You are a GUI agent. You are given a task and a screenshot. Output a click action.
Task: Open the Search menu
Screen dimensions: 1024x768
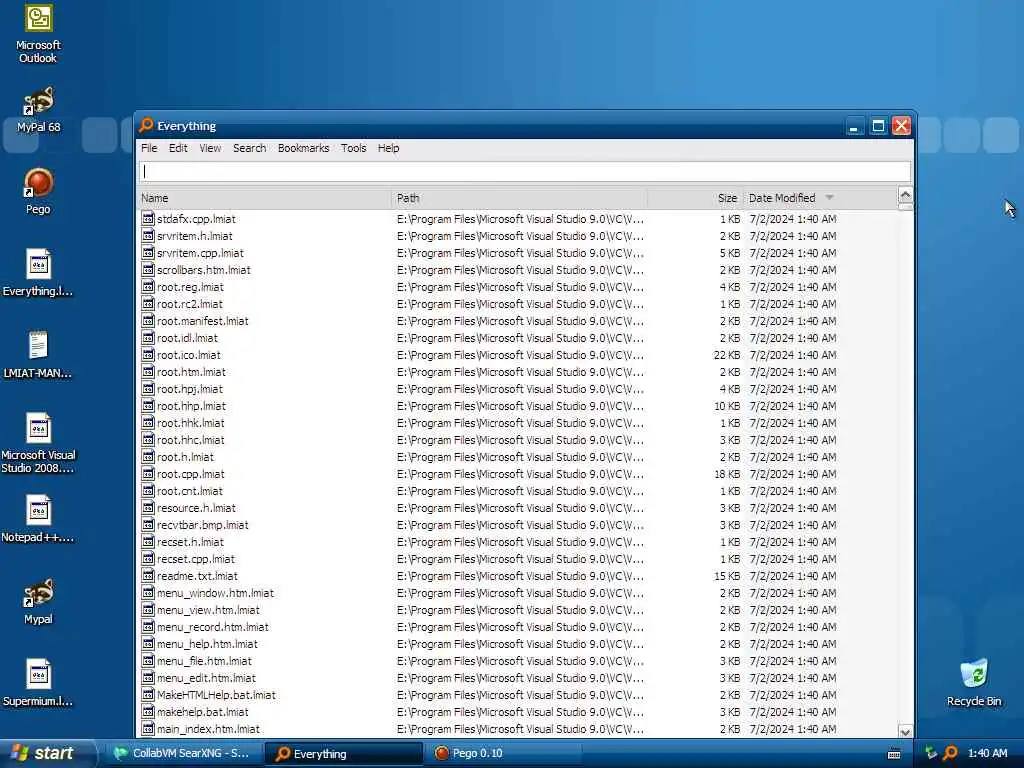(249, 148)
